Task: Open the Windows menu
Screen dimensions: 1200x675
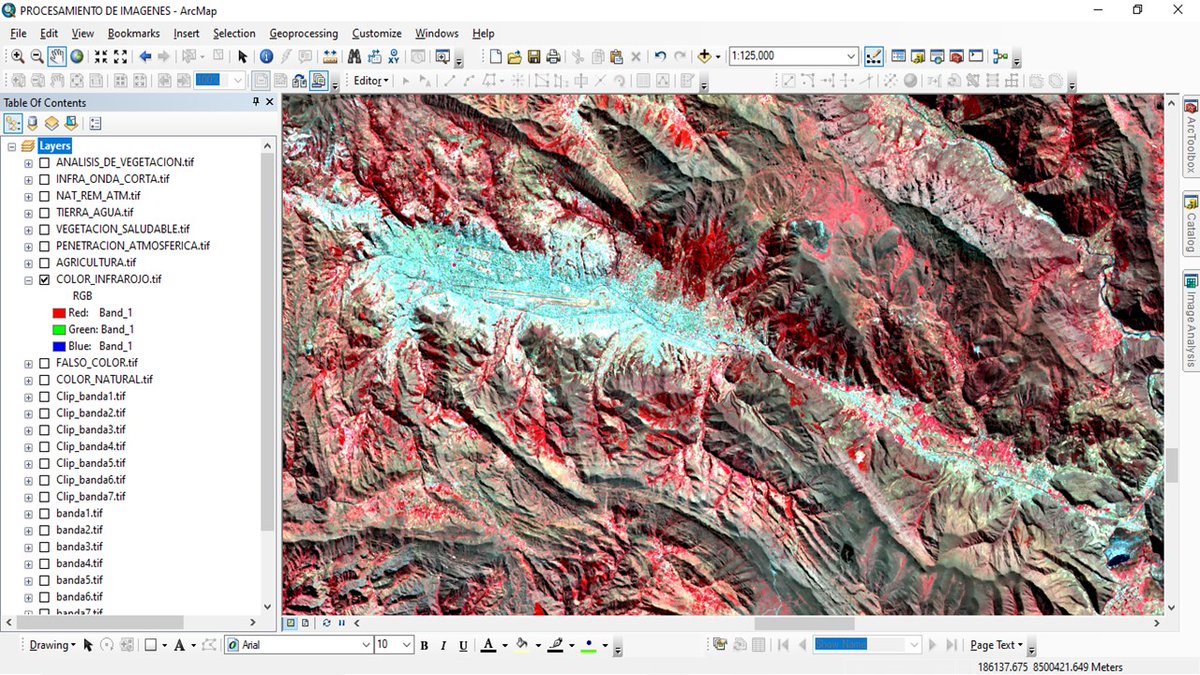Action: point(437,33)
